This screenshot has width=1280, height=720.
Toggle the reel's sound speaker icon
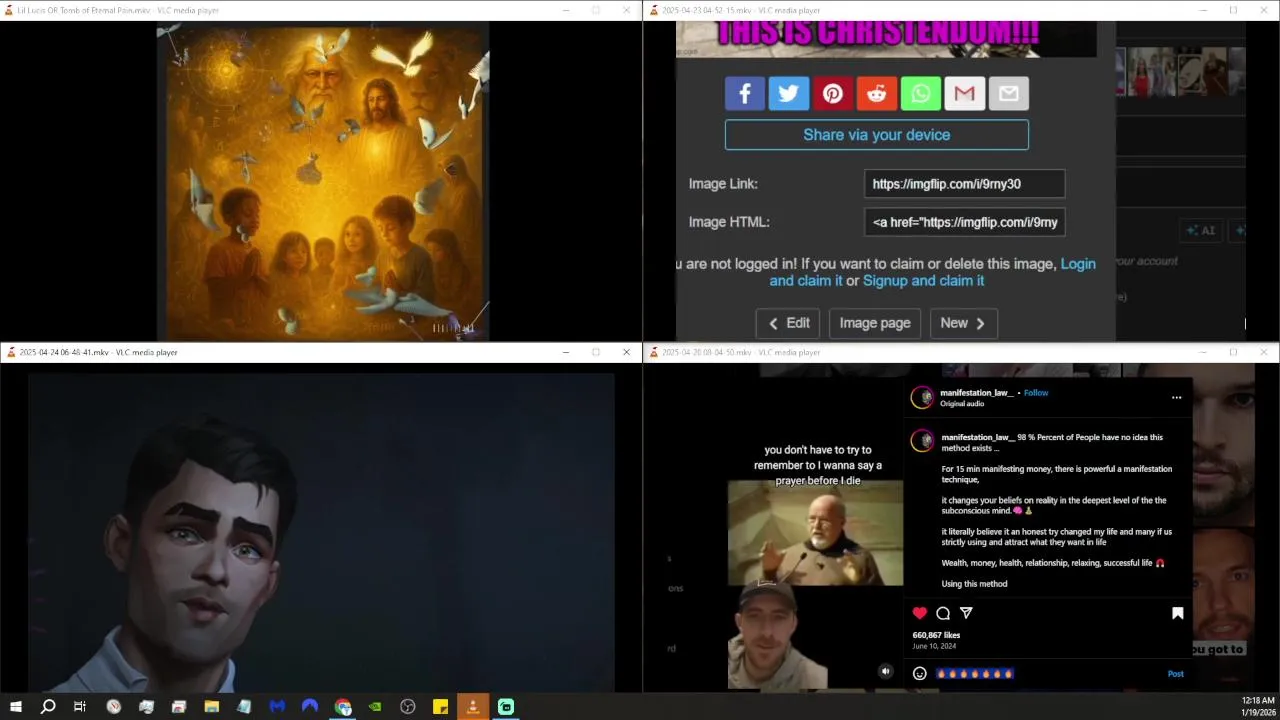pos(885,672)
